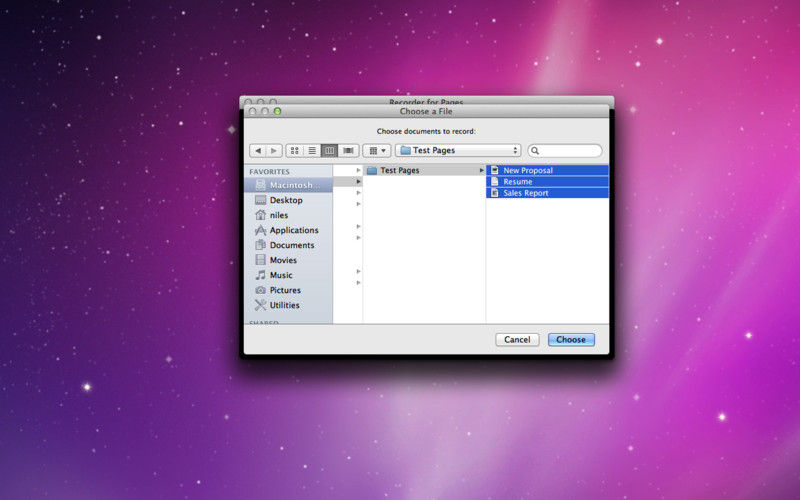Click the Macintosh hard drive icon
The height and width of the screenshot is (500, 800).
261,185
